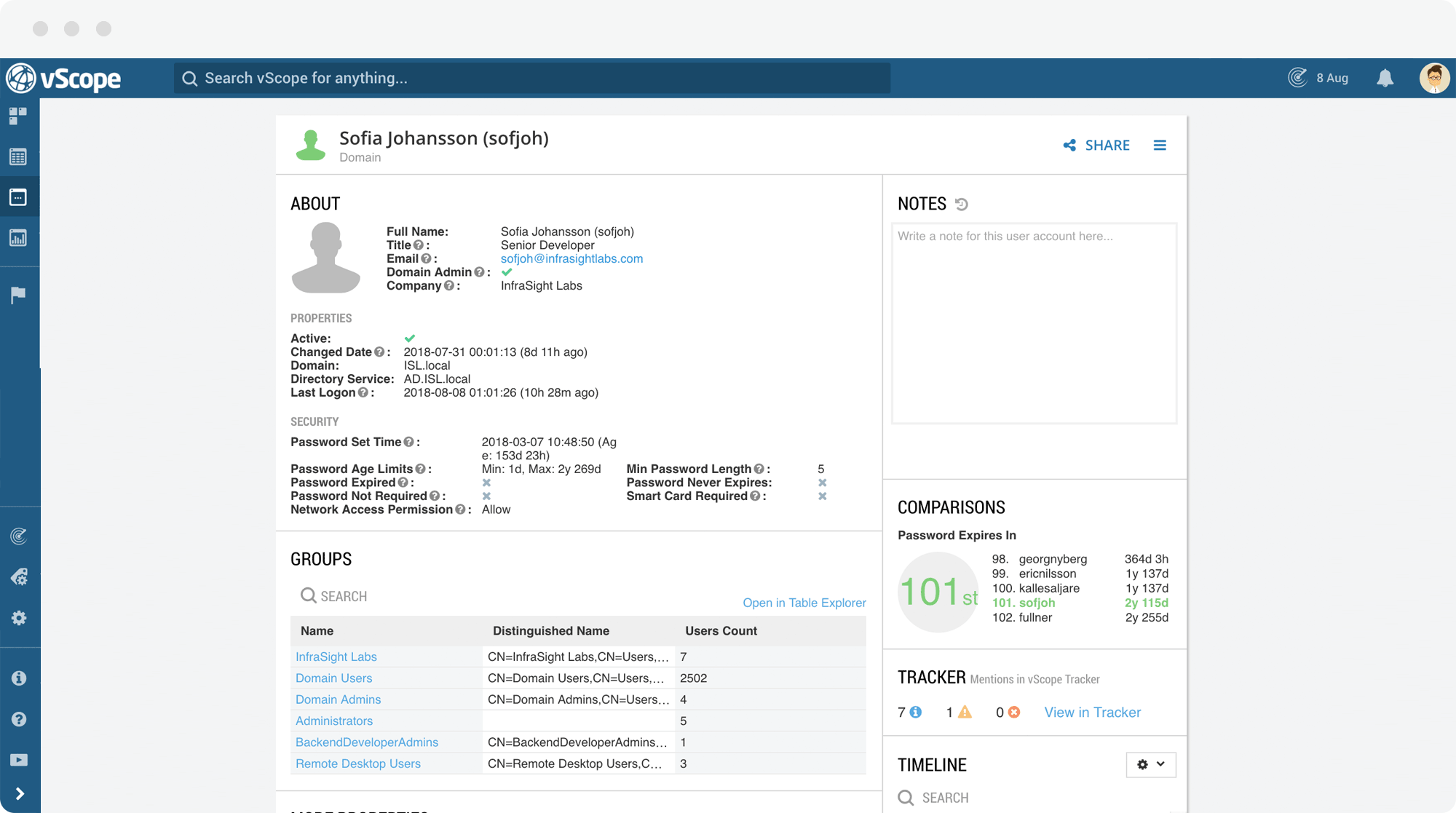Toggle Password Expired status indicator
This screenshot has height=813, width=1456.
click(487, 482)
